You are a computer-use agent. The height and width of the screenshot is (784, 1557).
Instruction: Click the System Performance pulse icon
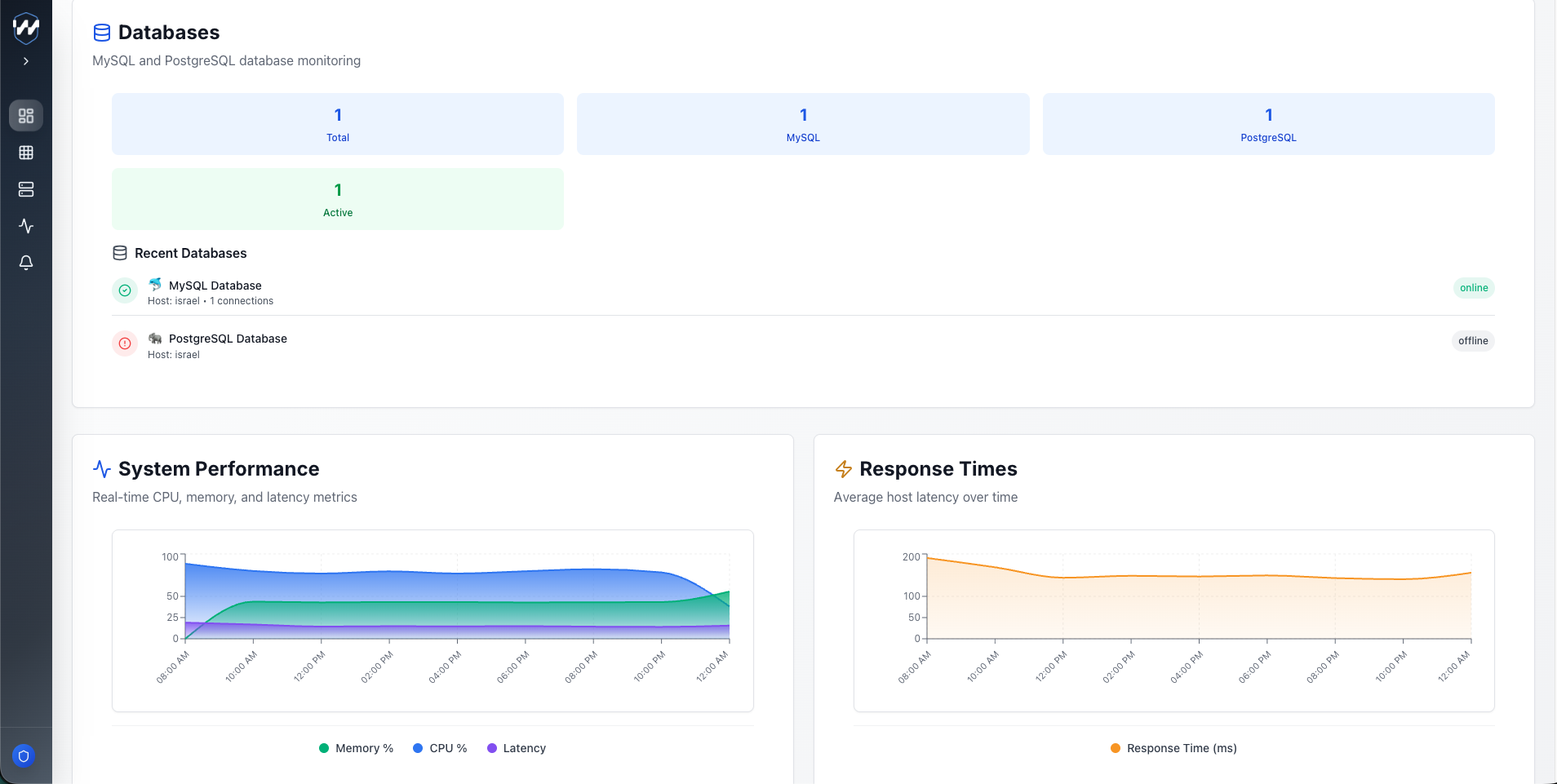coord(102,469)
